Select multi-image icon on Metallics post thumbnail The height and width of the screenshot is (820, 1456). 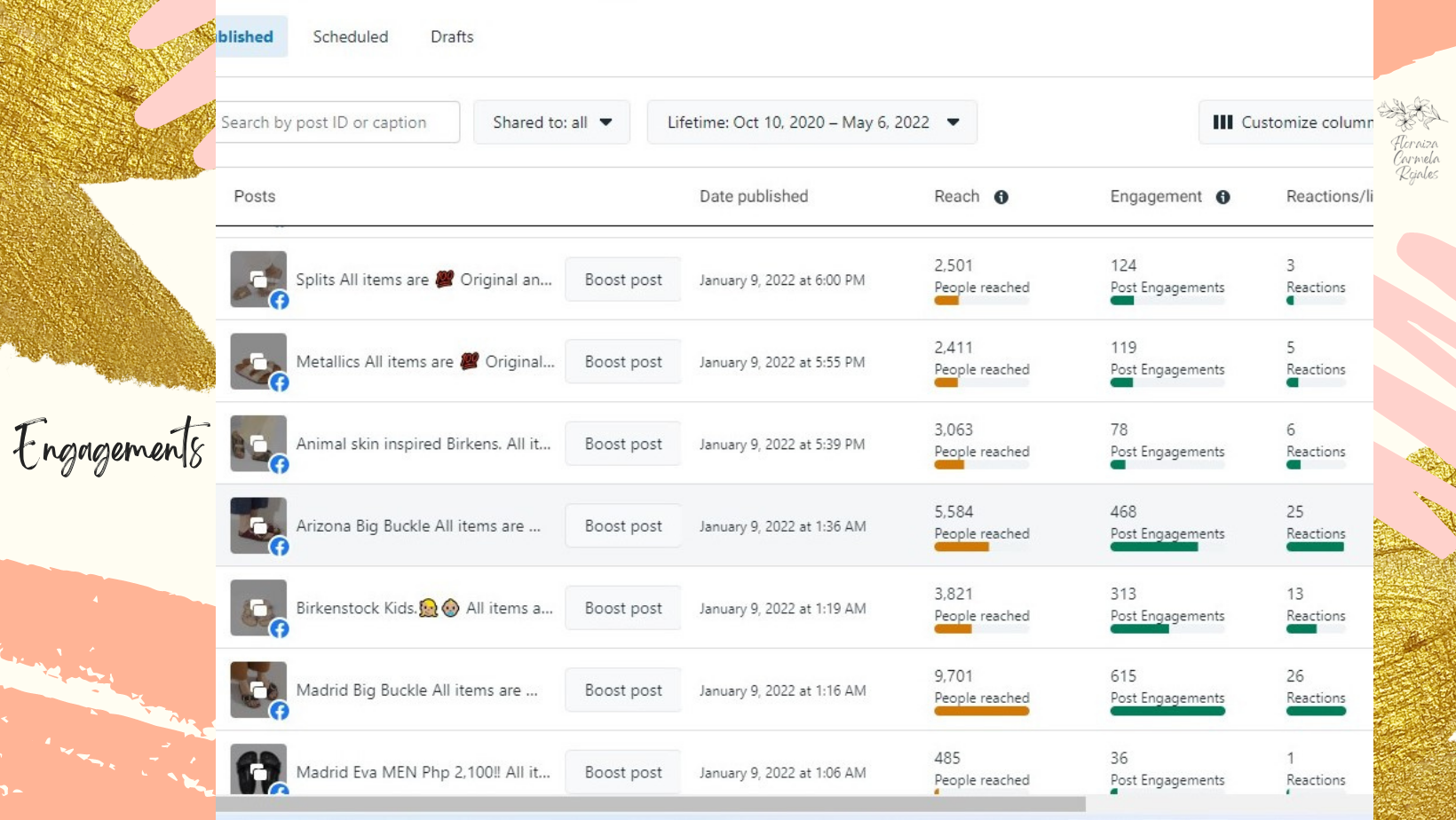258,361
